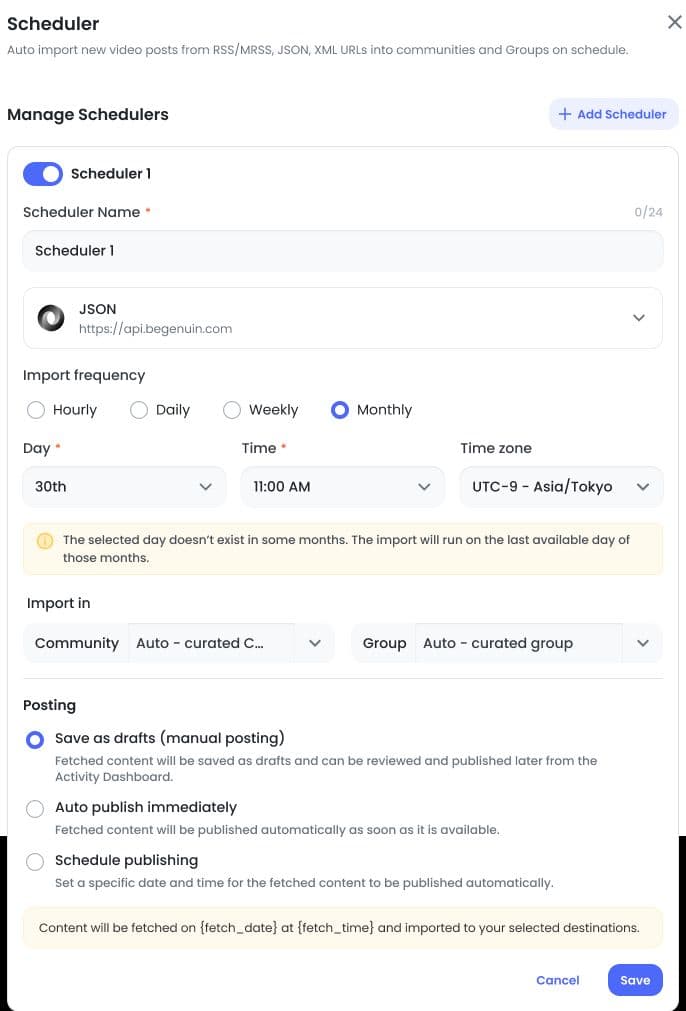This screenshot has height=1011, width=686.
Task: Open the Time zone Asia/Tokyo dropdown
Action: 561,487
